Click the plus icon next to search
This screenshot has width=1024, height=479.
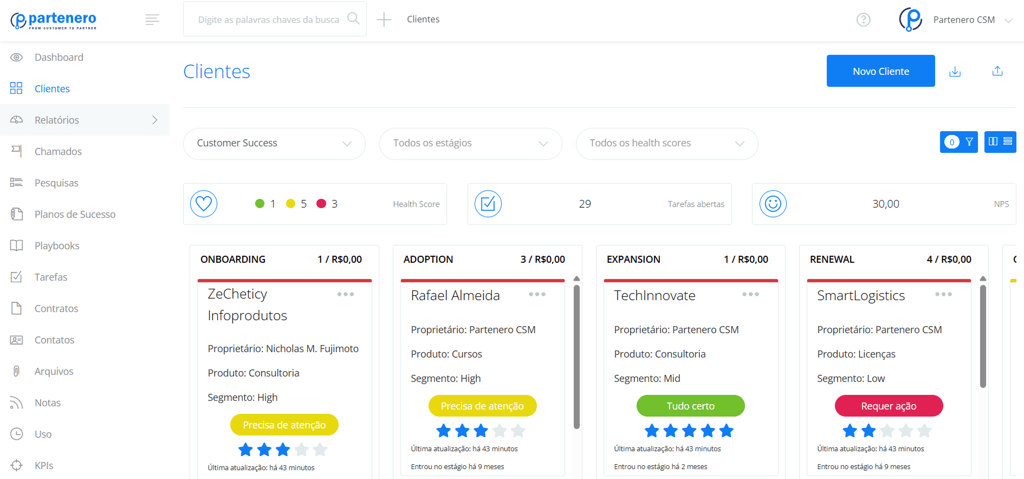click(384, 20)
